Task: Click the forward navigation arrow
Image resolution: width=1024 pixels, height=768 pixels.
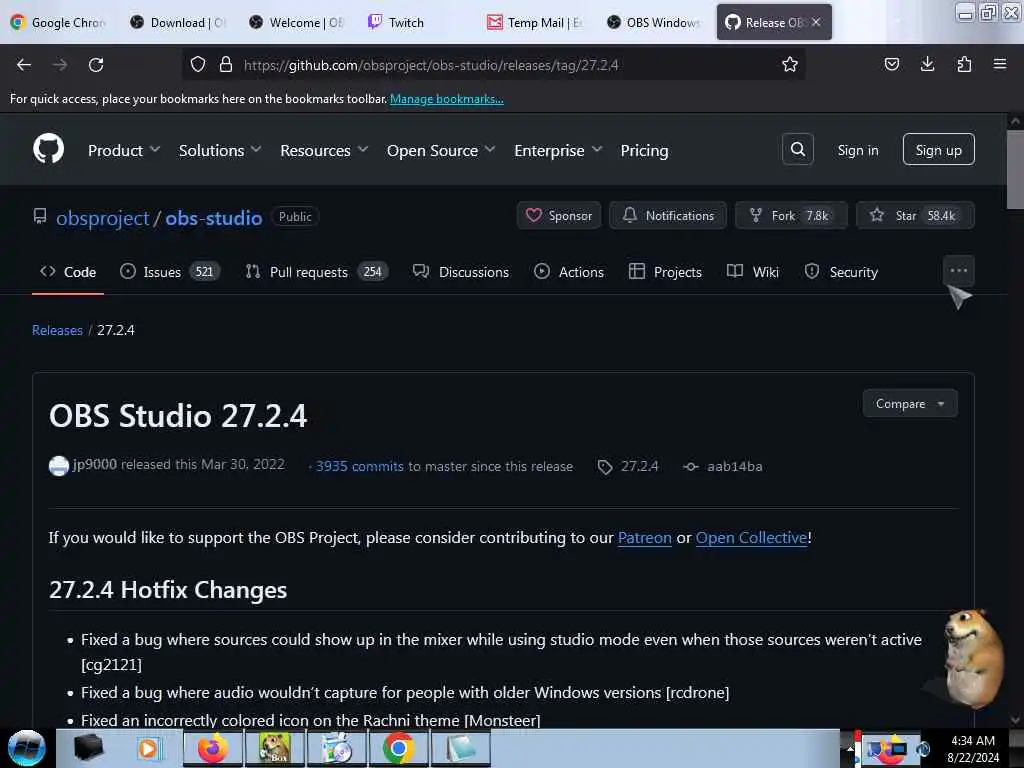Action: coord(59,65)
